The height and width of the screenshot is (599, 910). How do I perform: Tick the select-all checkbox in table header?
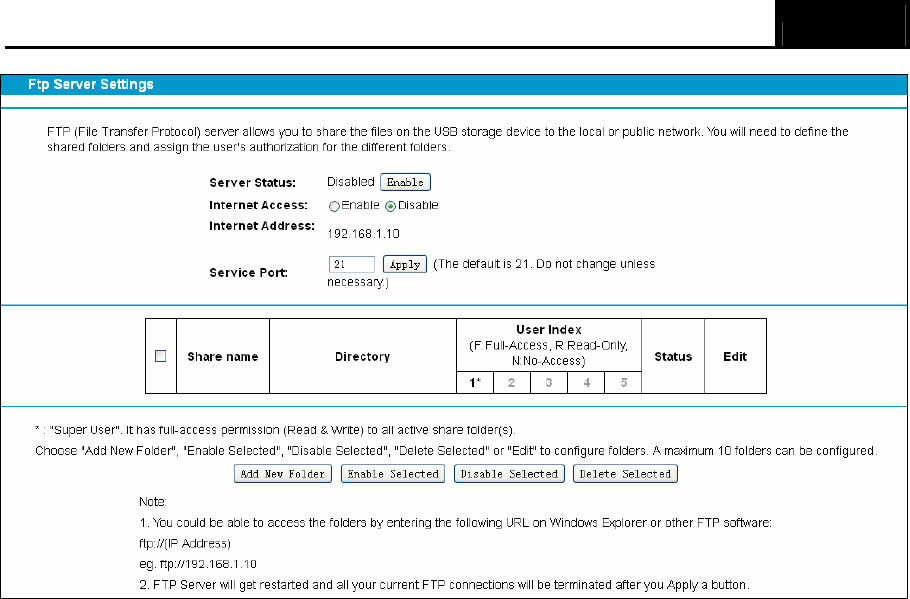161,356
